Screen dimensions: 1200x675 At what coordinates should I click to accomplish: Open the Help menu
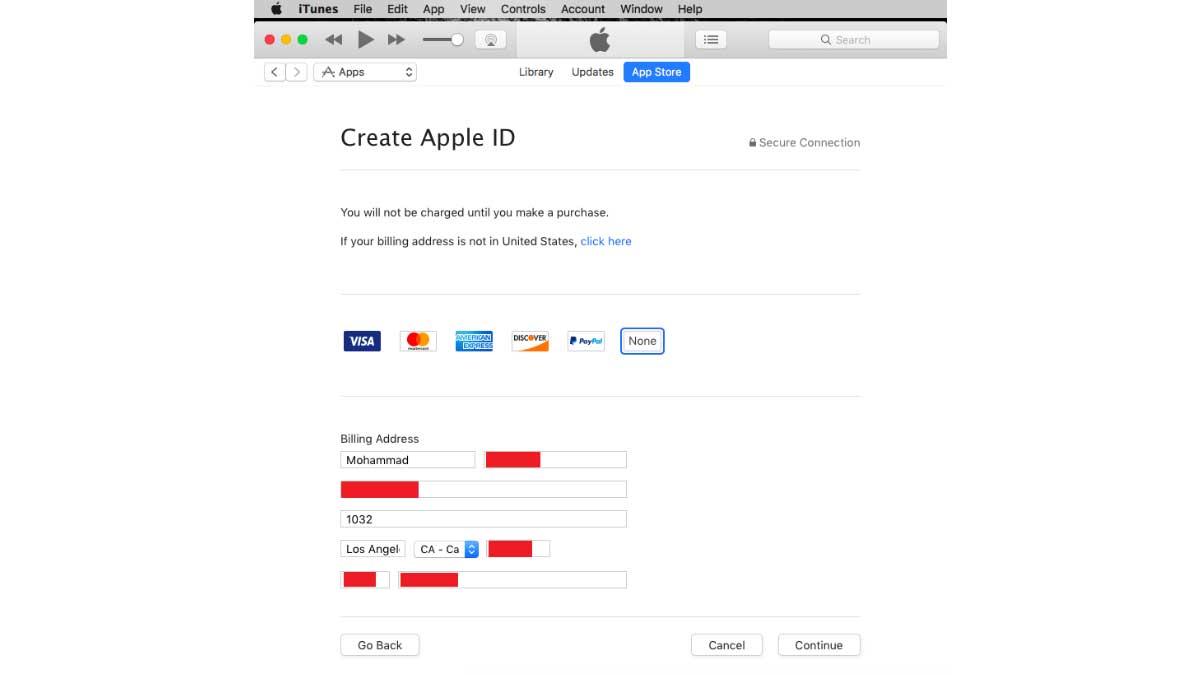(690, 9)
